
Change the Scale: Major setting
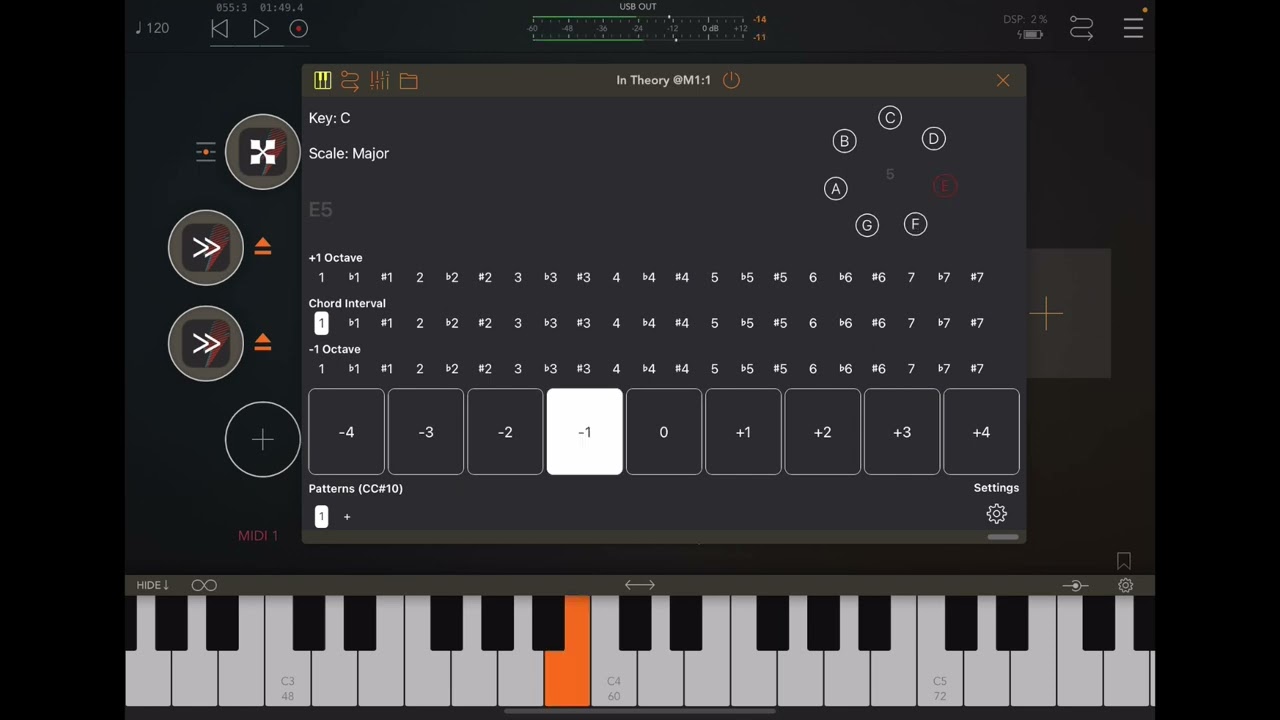349,153
